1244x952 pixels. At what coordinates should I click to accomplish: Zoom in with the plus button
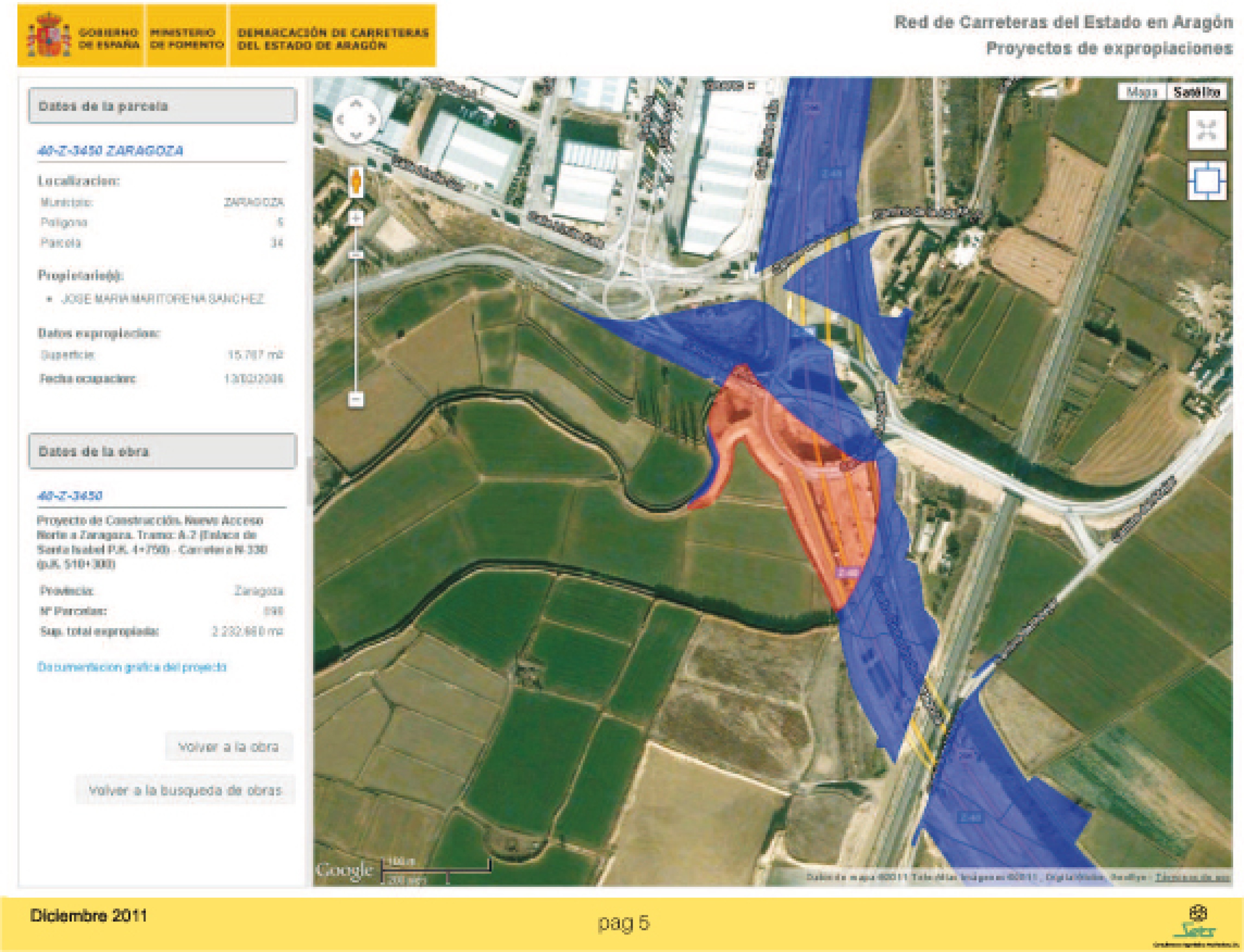pyautogui.click(x=355, y=218)
